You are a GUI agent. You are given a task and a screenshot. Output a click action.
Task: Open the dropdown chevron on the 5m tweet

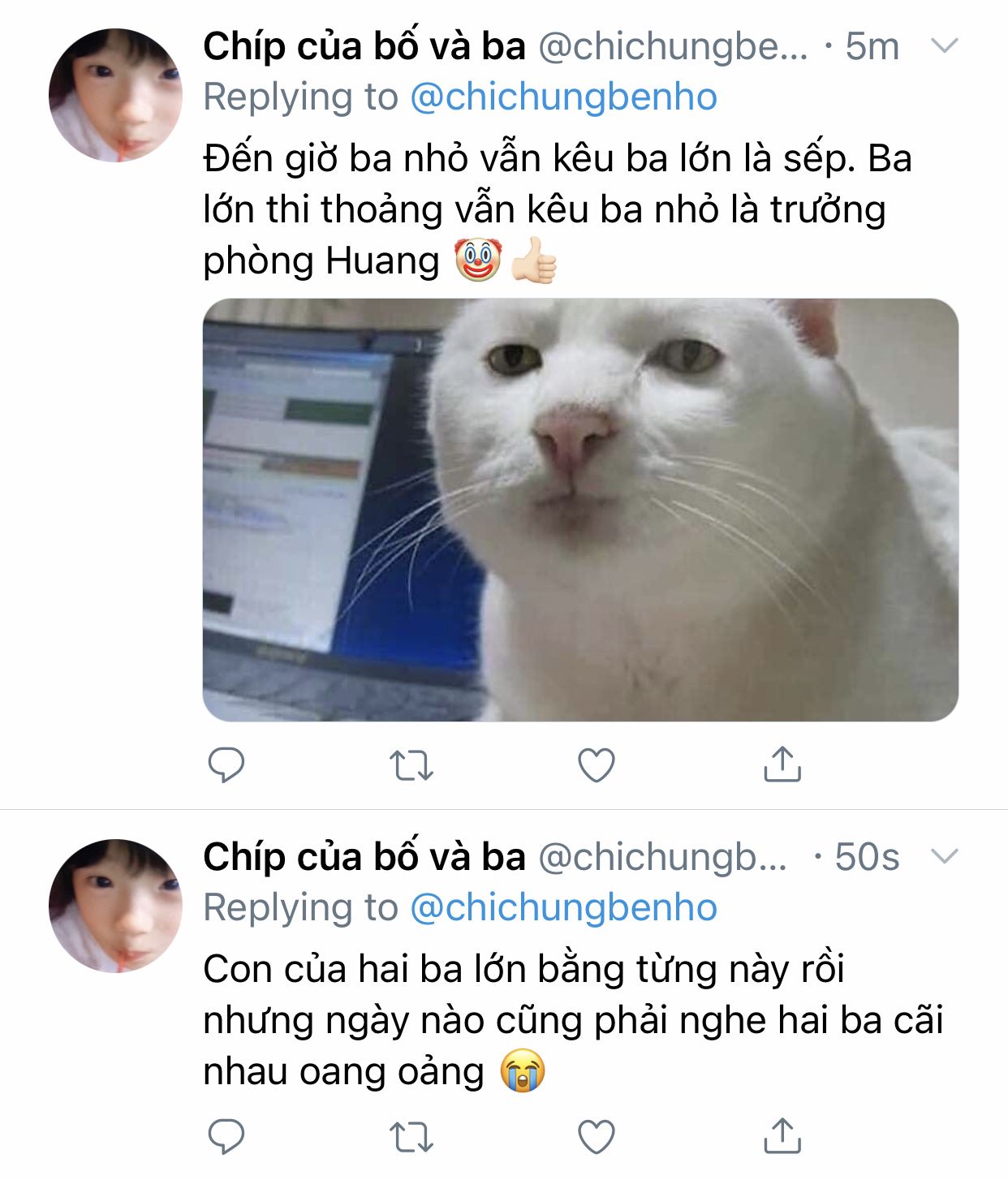945,45
